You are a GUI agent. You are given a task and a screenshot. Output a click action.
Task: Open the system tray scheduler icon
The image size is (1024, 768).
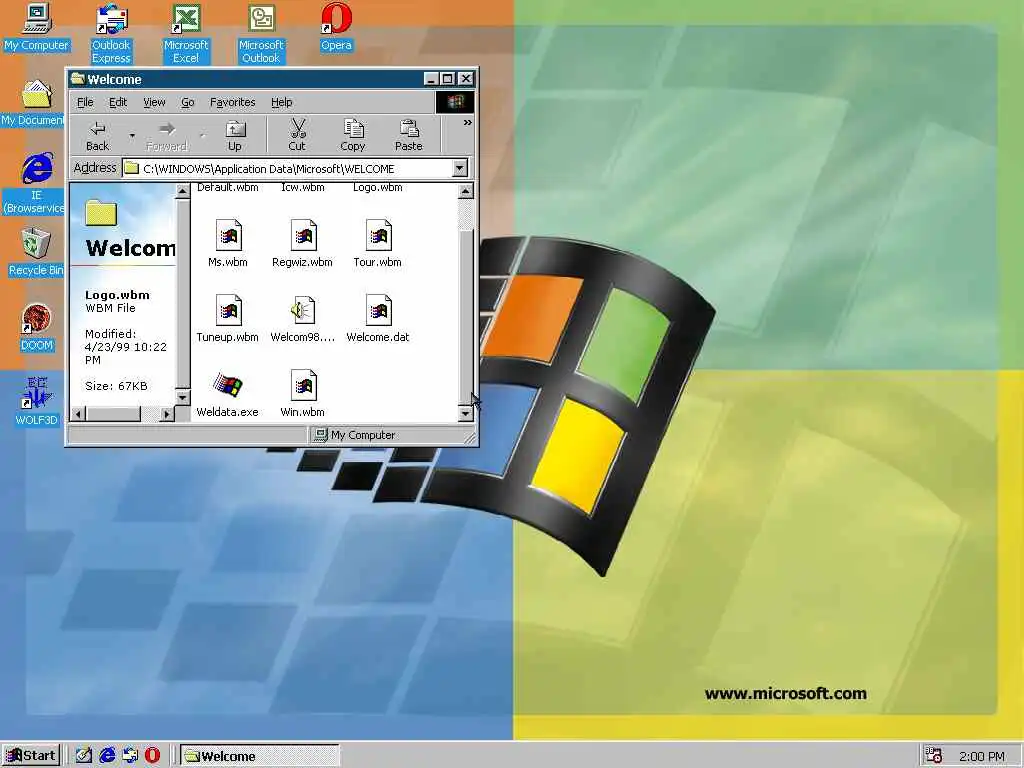pyautogui.click(x=934, y=755)
